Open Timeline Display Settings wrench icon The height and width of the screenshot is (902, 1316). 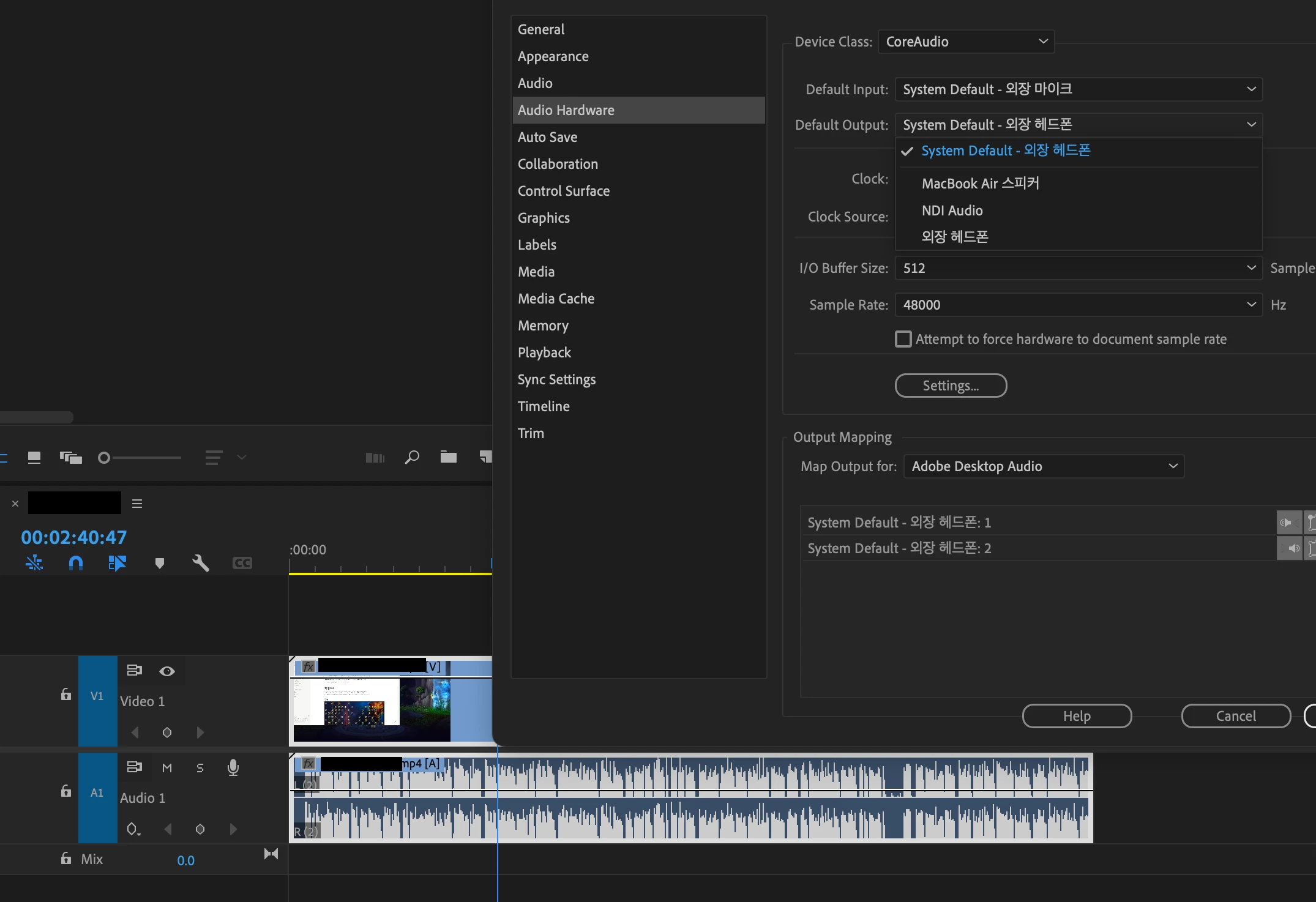point(201,563)
